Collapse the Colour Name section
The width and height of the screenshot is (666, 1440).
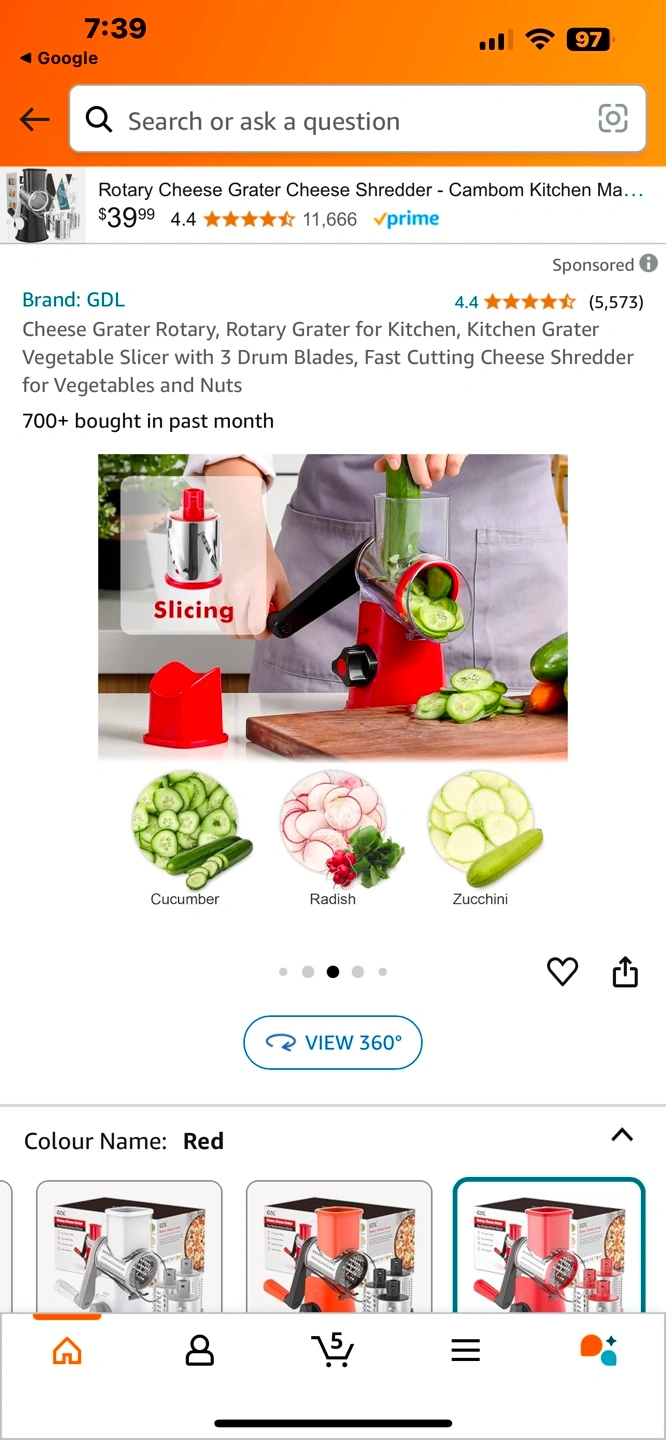[622, 1135]
